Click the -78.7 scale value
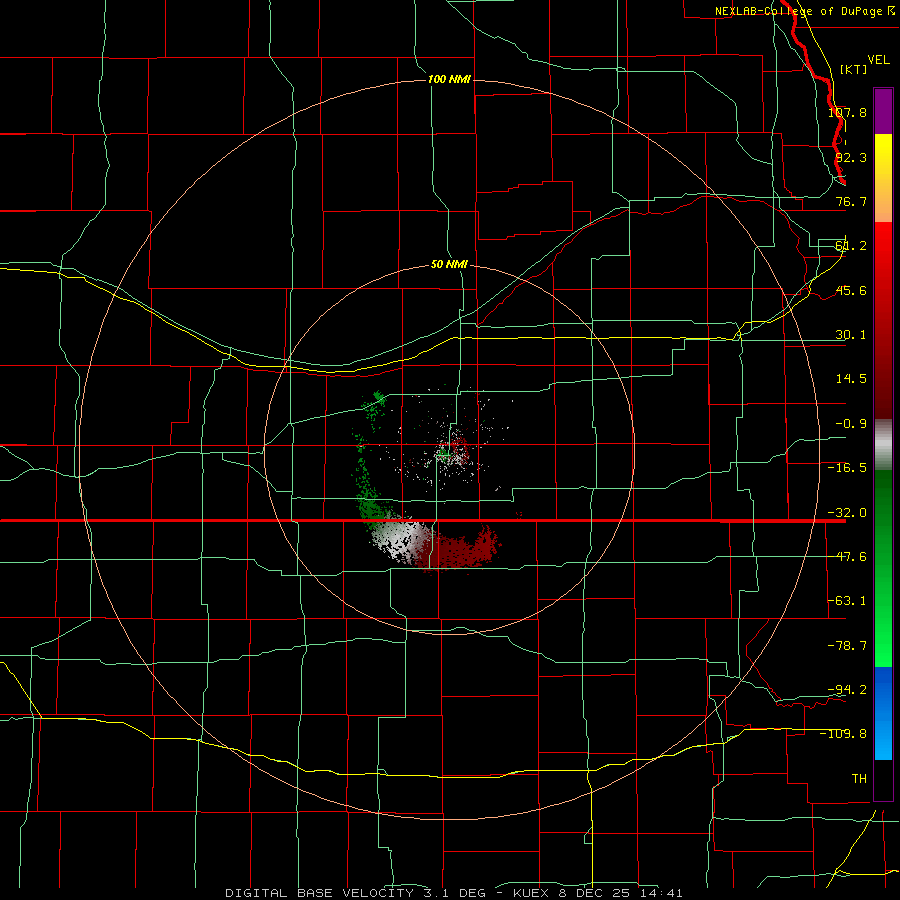 click(x=847, y=646)
